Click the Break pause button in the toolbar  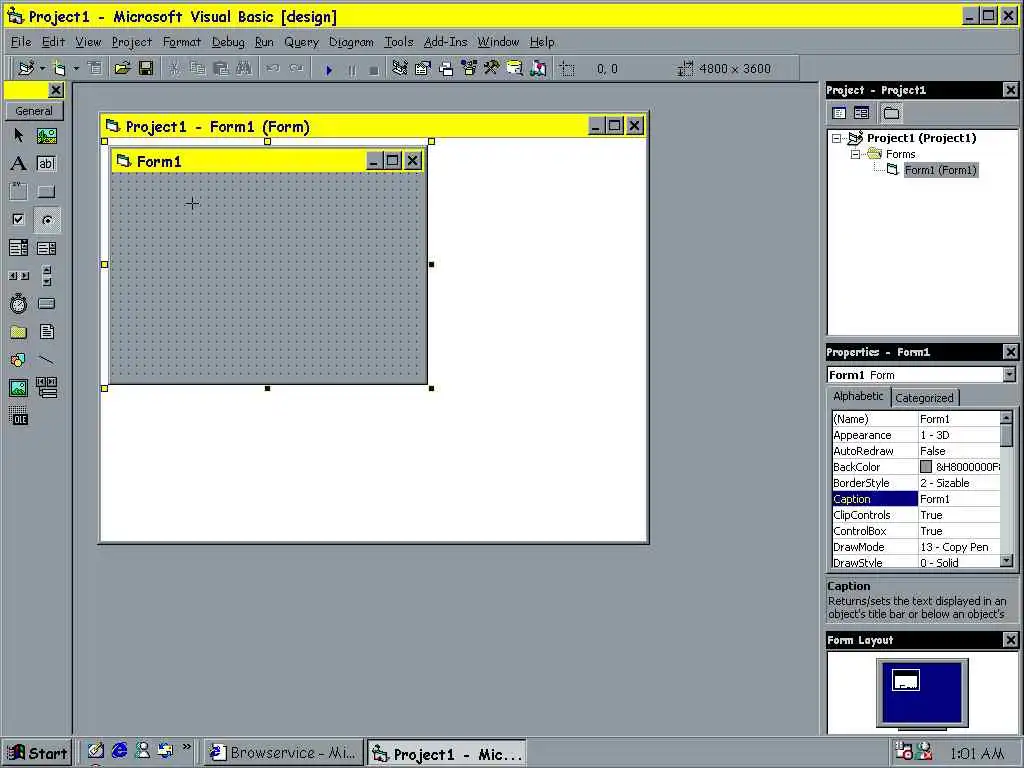pos(352,69)
